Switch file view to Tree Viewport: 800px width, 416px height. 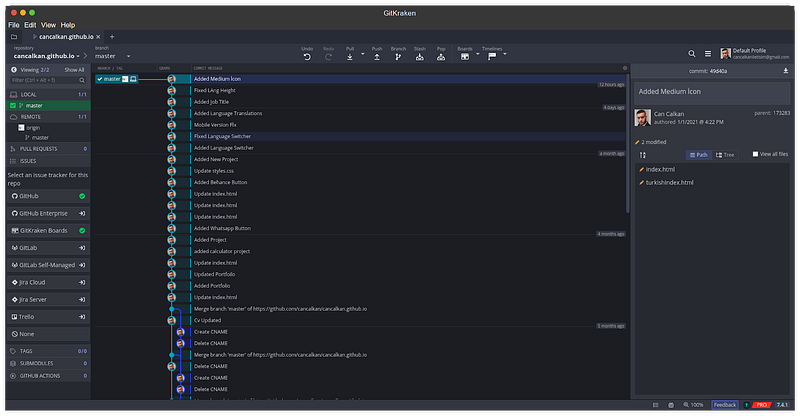tap(724, 154)
